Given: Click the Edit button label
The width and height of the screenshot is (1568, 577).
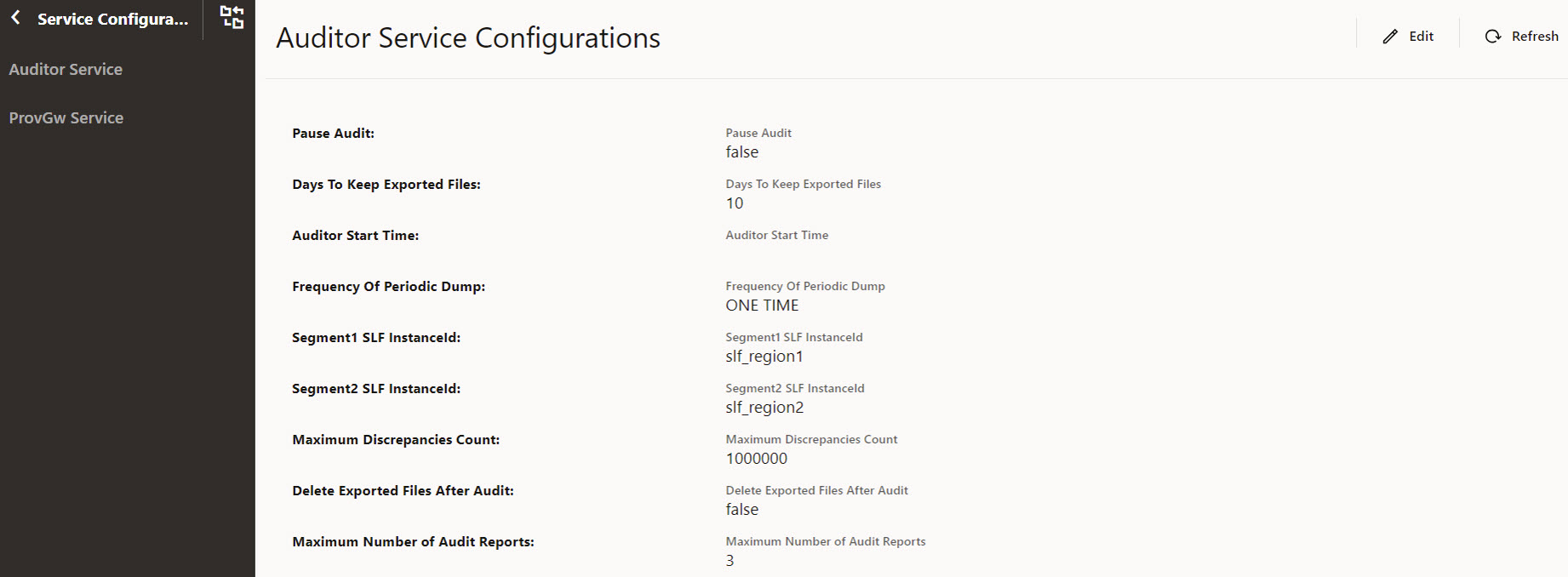Looking at the screenshot, I should [1421, 37].
